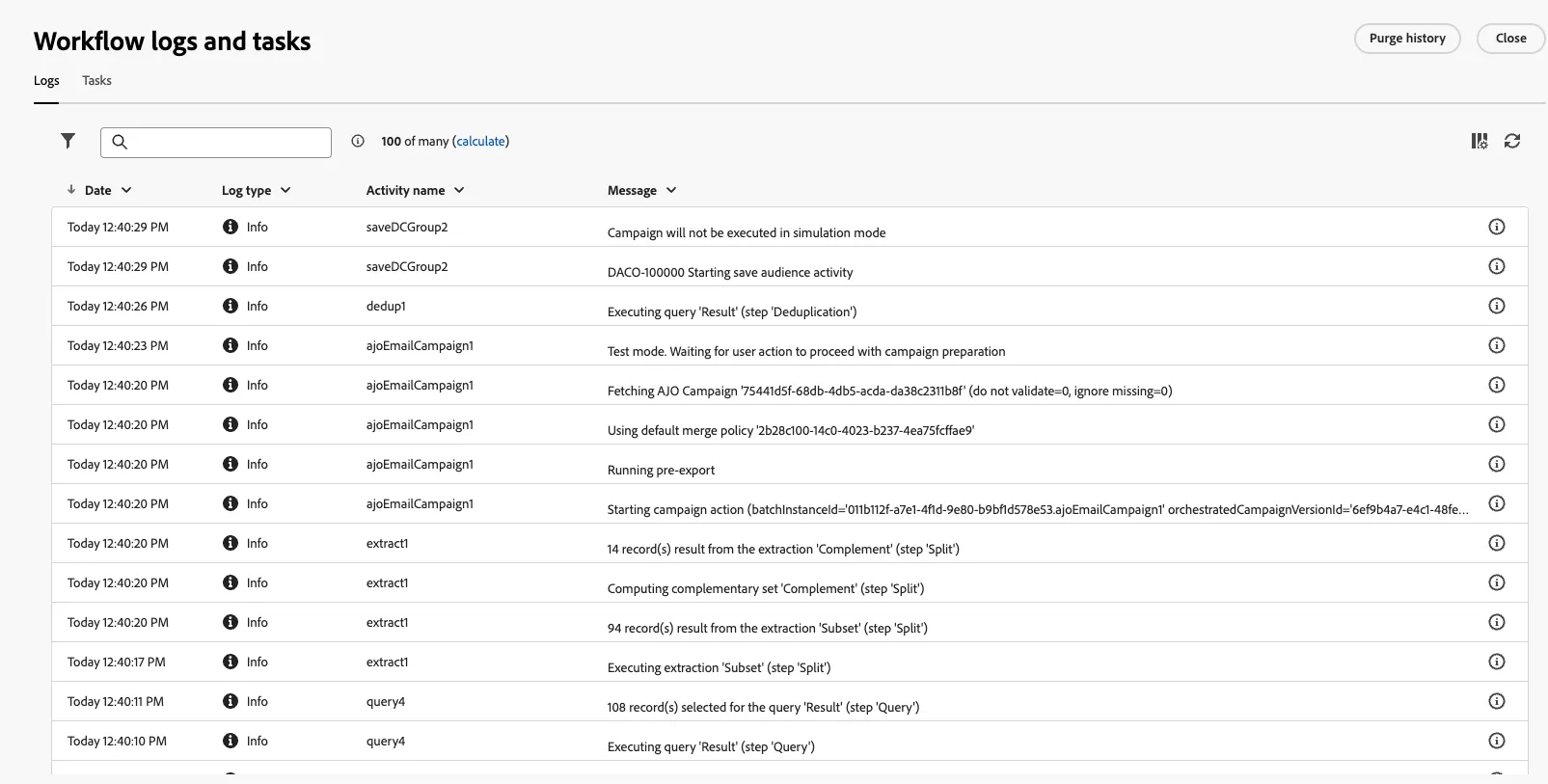Show details for 'Running pre-export' row
Screen dimensions: 1548x784
[1497, 464]
